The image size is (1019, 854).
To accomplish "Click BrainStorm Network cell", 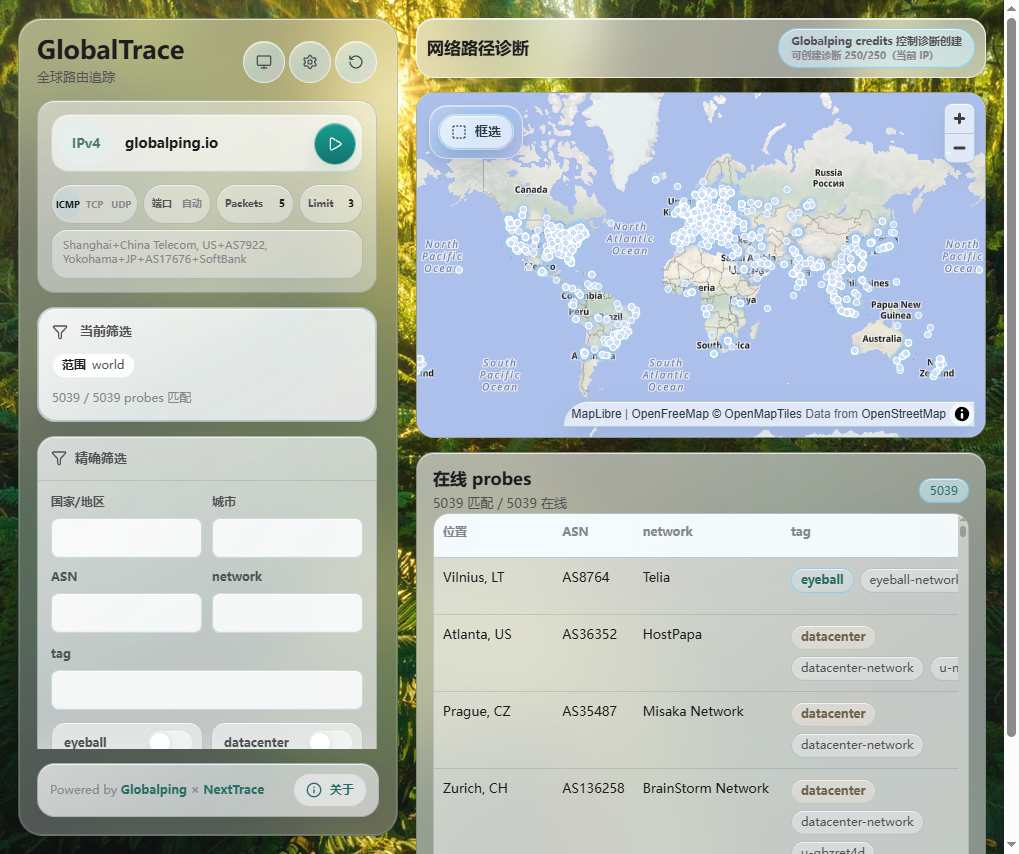I will click(705, 788).
